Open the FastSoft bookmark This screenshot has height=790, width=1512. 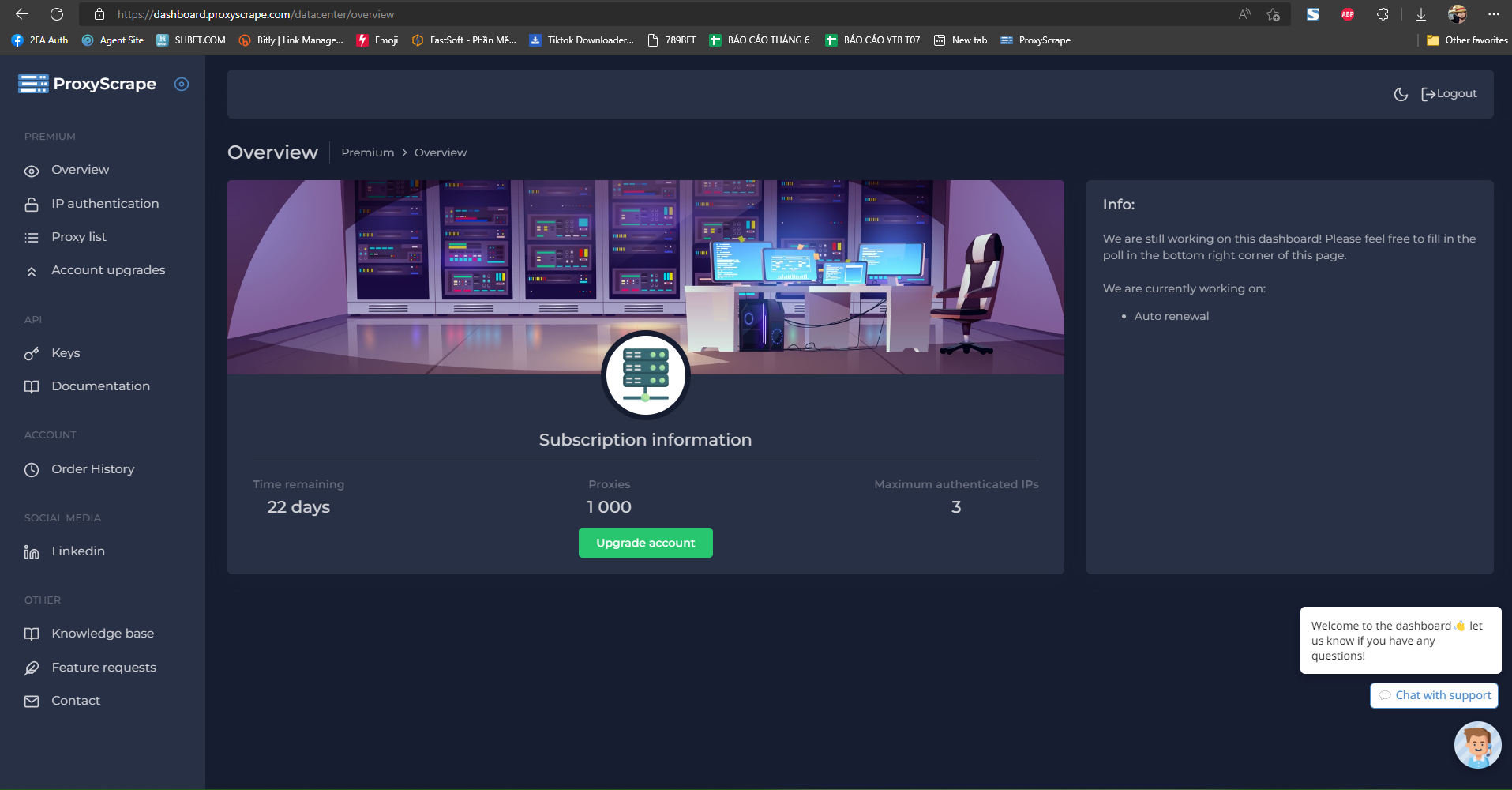pyautogui.click(x=463, y=40)
